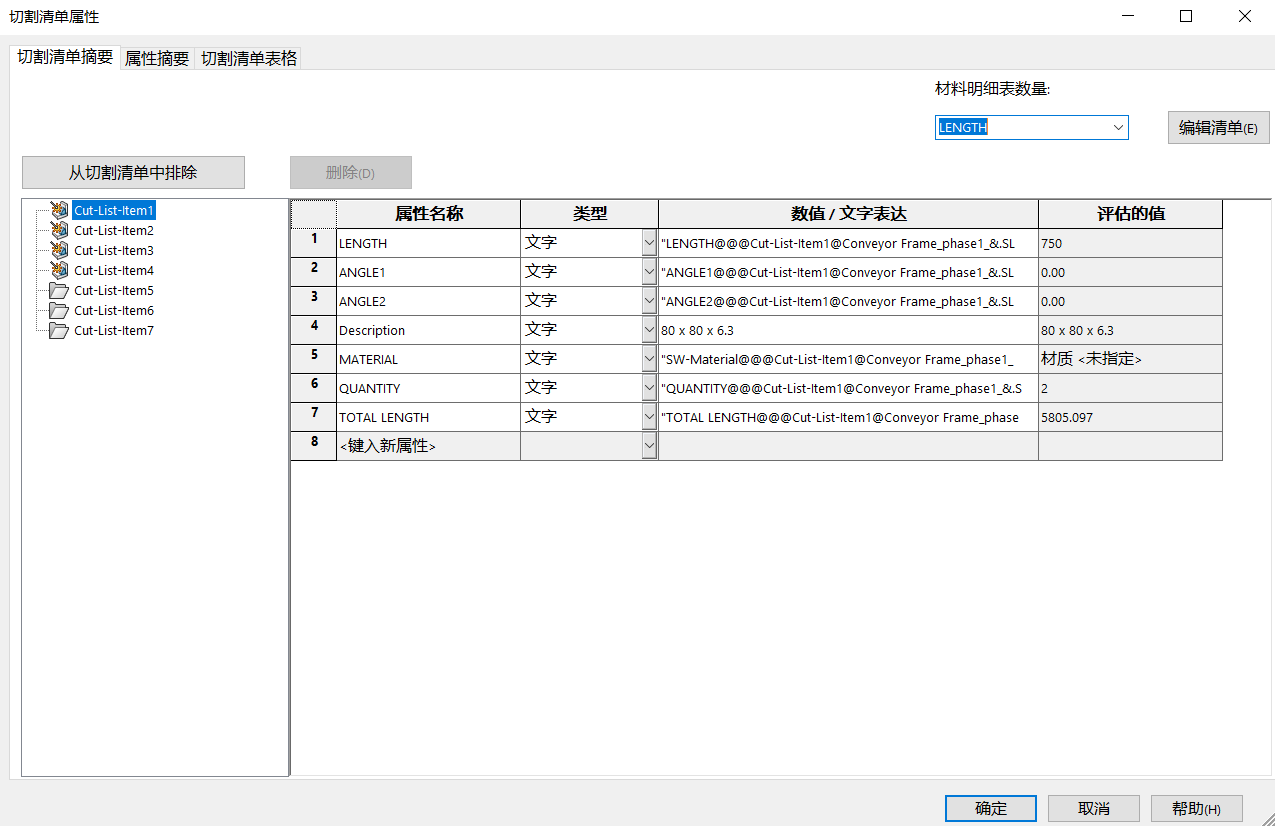Screen dimensions: 1275x826
Task: Click the folder icon beside Cut-List-Item5
Action: click(x=57, y=290)
